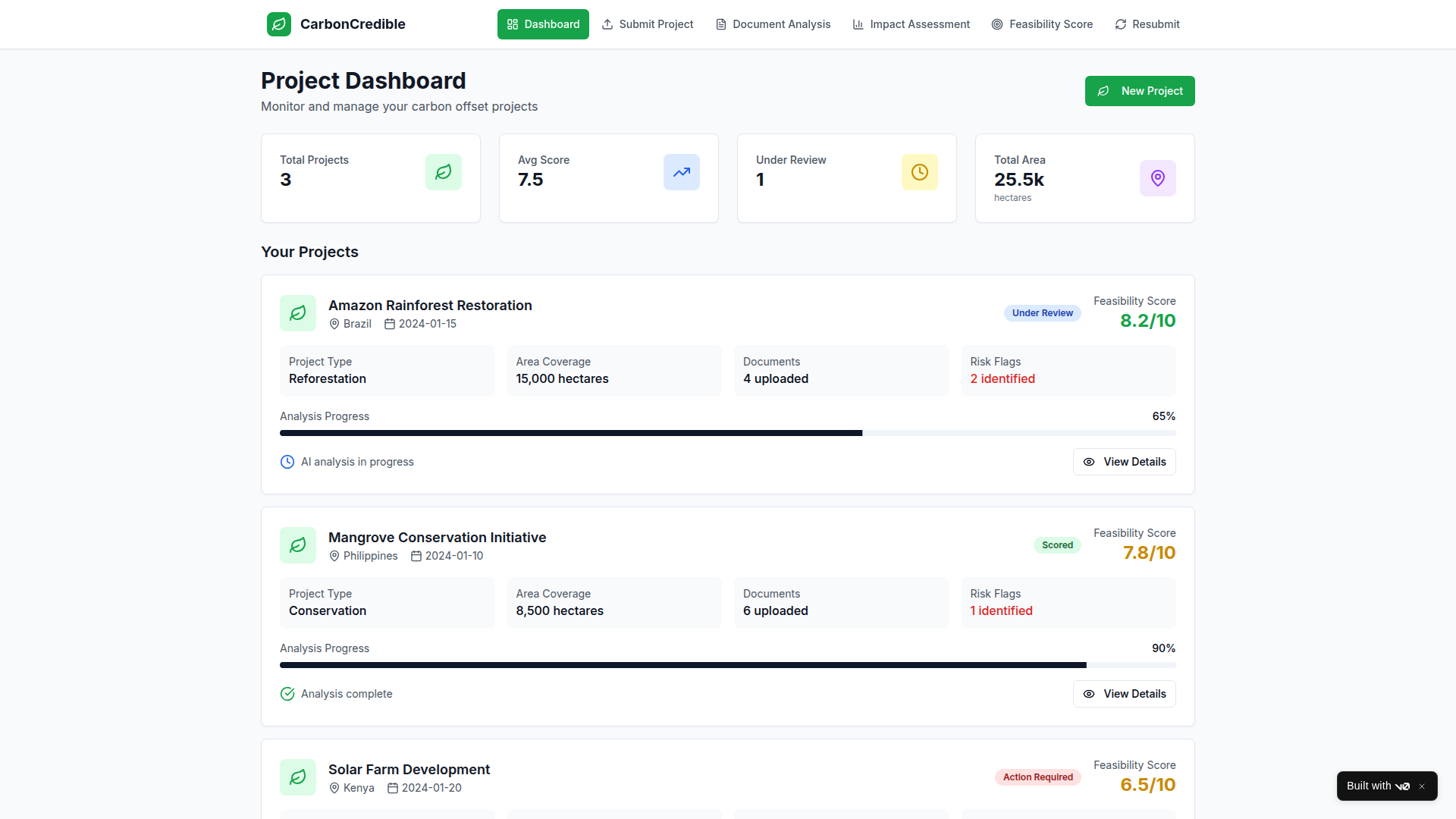1456x819 pixels.
Task: Click the 1 identified risk flags text
Action: click(x=1002, y=611)
